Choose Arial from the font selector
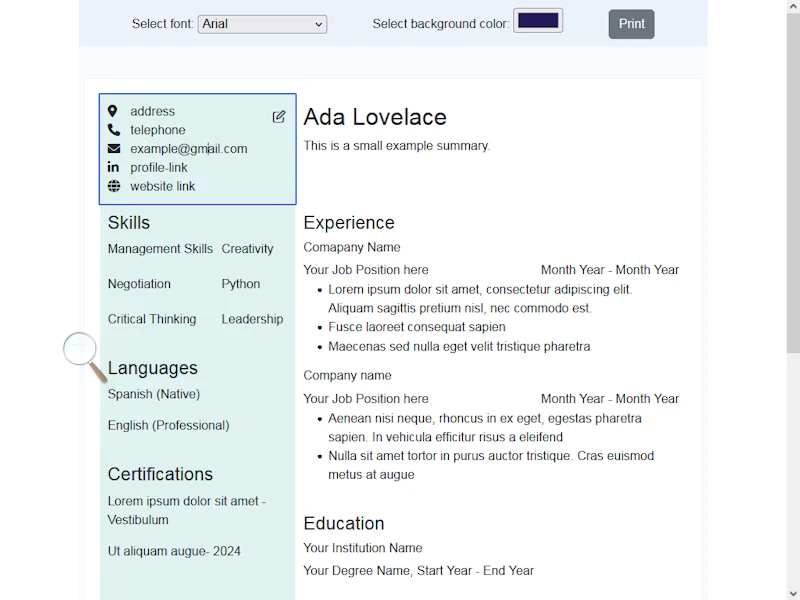800x600 pixels. [262, 24]
